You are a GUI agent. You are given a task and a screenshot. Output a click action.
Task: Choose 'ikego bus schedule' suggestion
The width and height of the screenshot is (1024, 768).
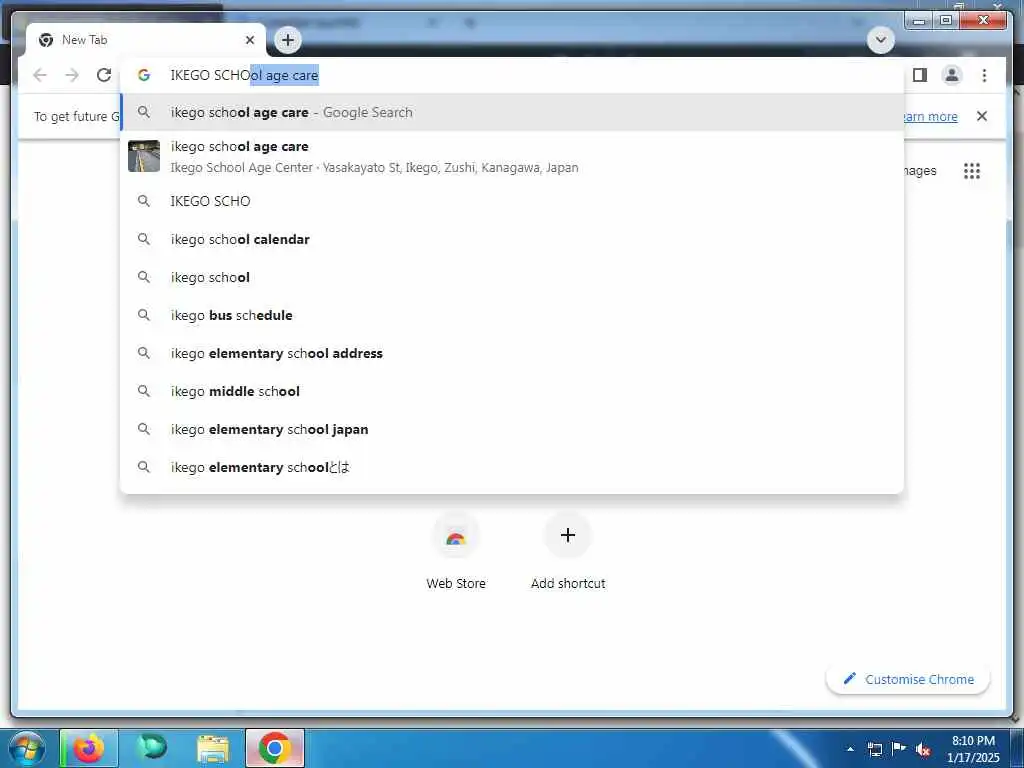coord(512,315)
